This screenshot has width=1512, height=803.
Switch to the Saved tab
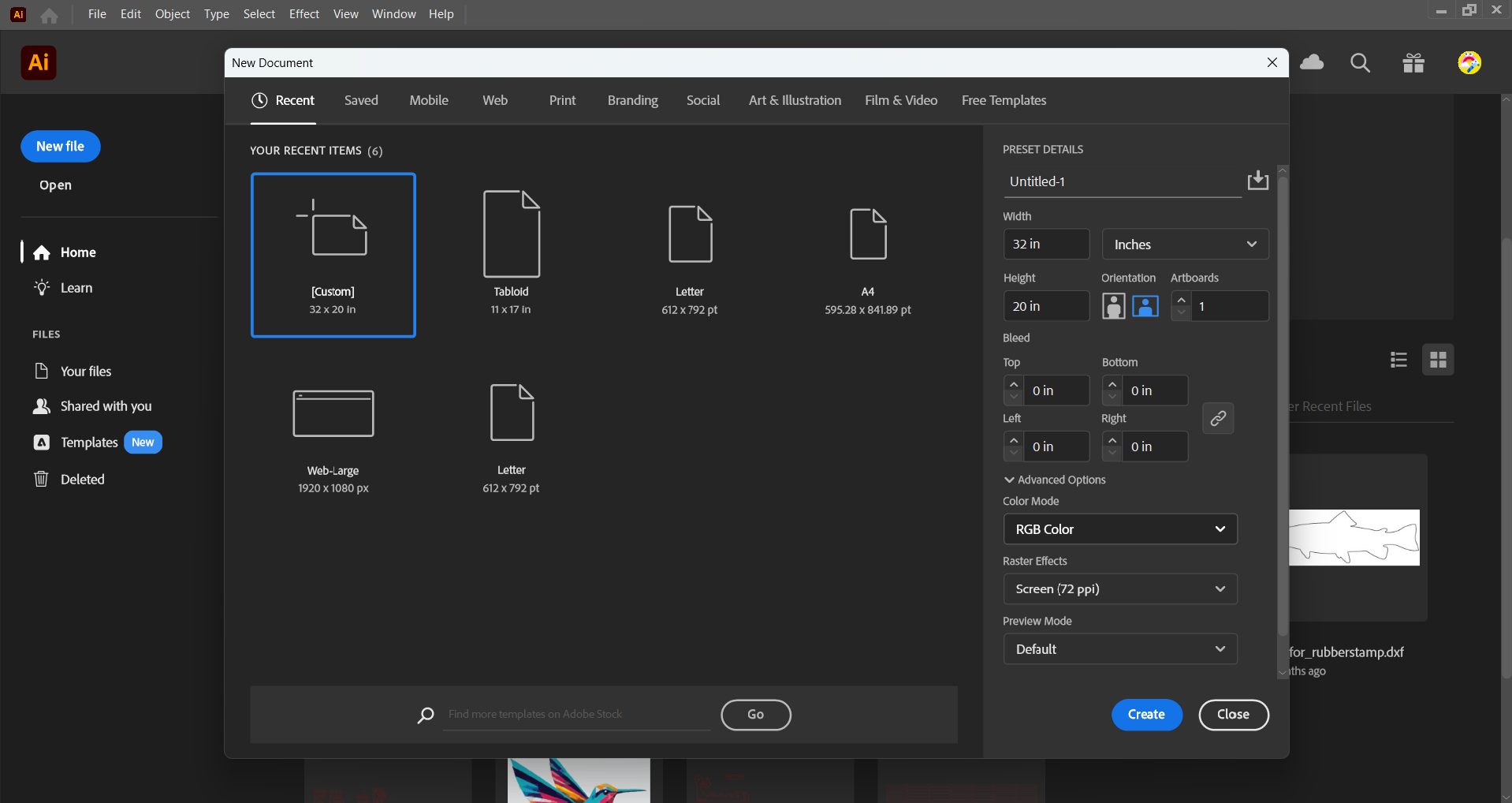(361, 100)
